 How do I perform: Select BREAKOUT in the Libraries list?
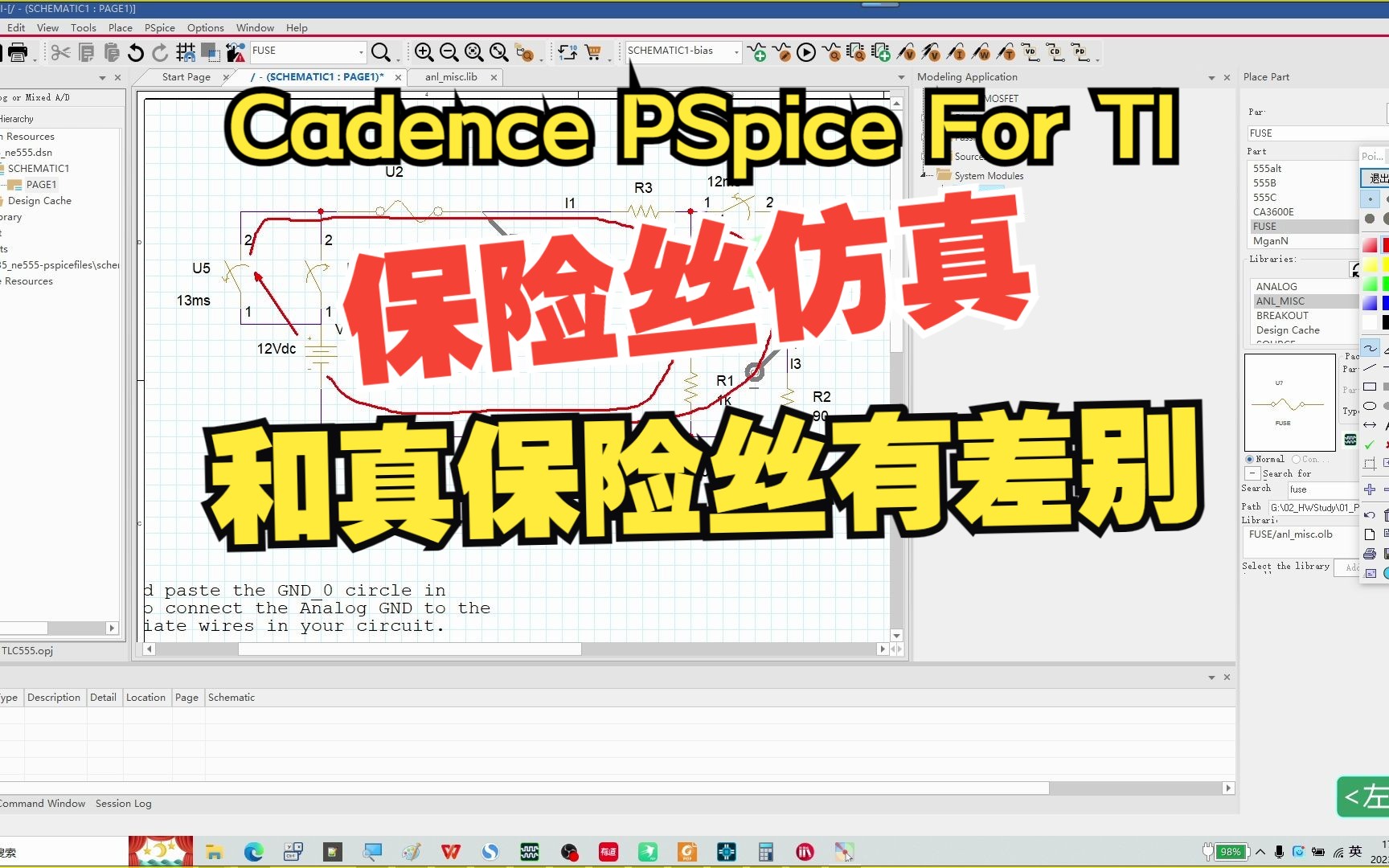(x=1282, y=315)
